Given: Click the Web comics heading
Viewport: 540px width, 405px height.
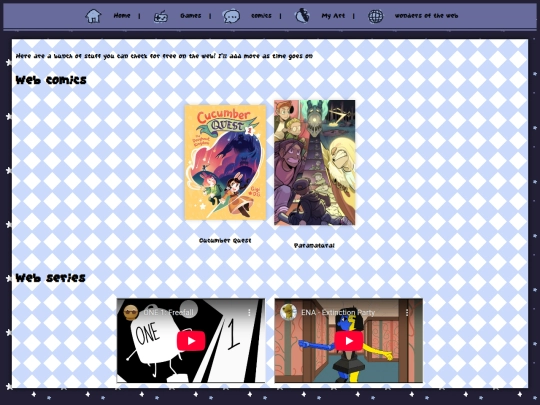Looking at the screenshot, I should [x=51, y=80].
